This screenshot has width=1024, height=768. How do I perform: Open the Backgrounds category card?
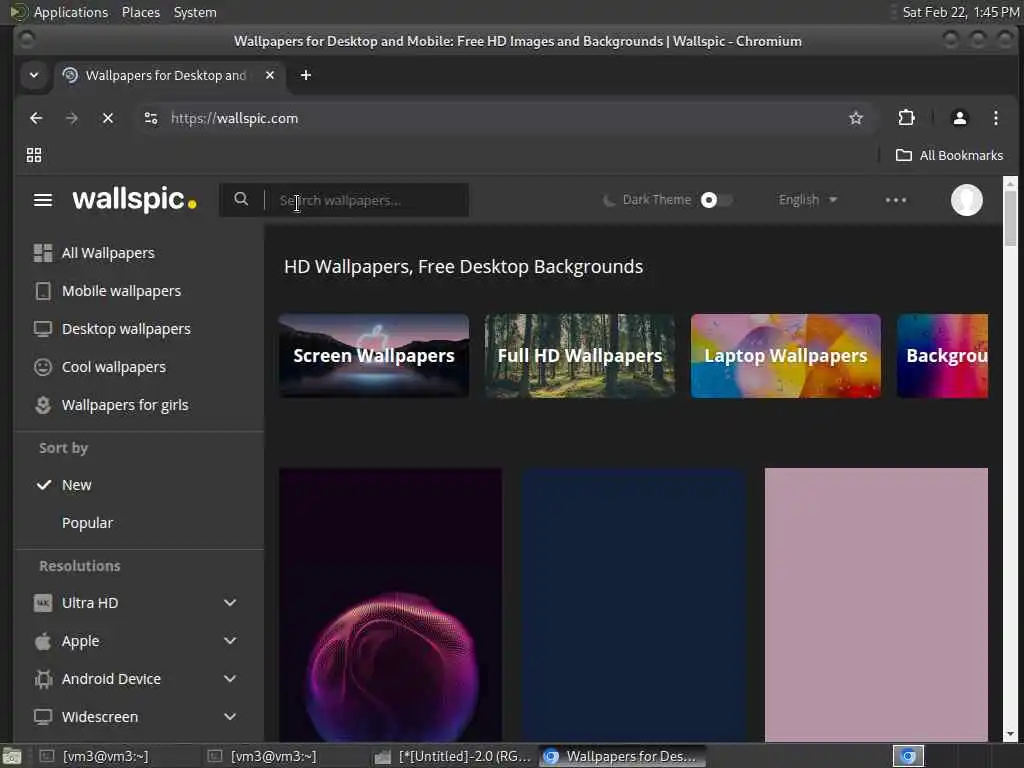[x=943, y=356]
